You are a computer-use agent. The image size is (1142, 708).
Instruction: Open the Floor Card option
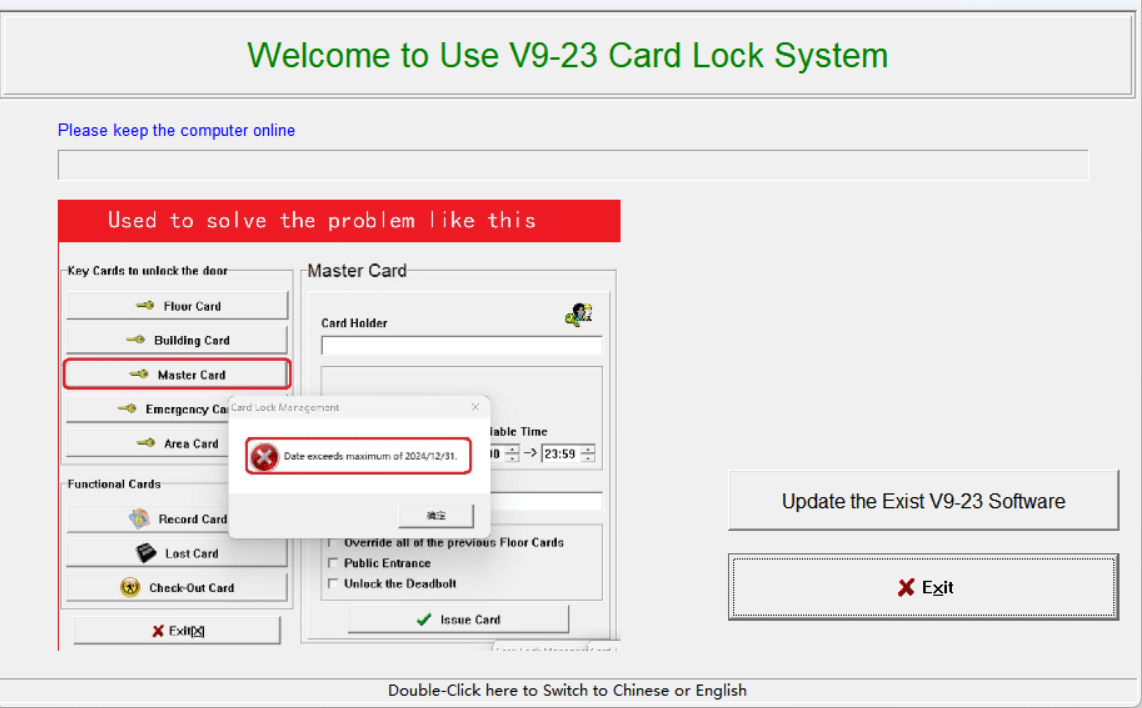pos(177,306)
